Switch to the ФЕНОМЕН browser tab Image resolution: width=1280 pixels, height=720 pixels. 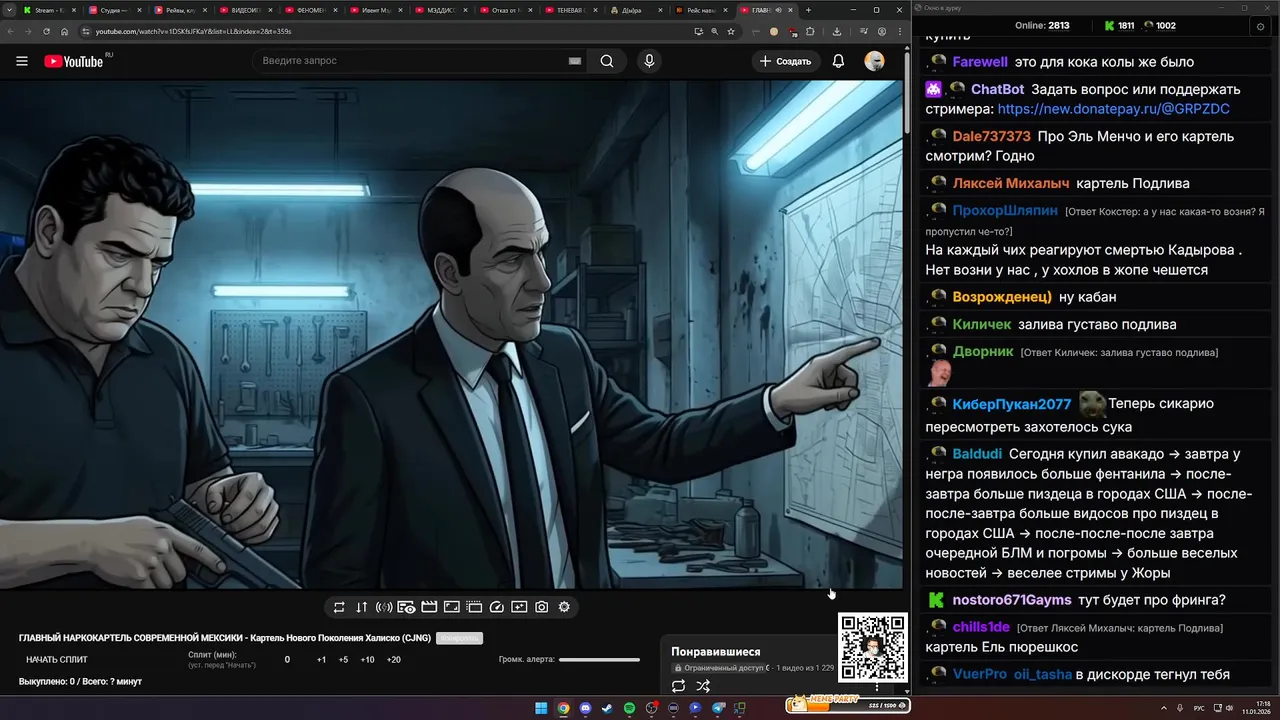click(310, 10)
